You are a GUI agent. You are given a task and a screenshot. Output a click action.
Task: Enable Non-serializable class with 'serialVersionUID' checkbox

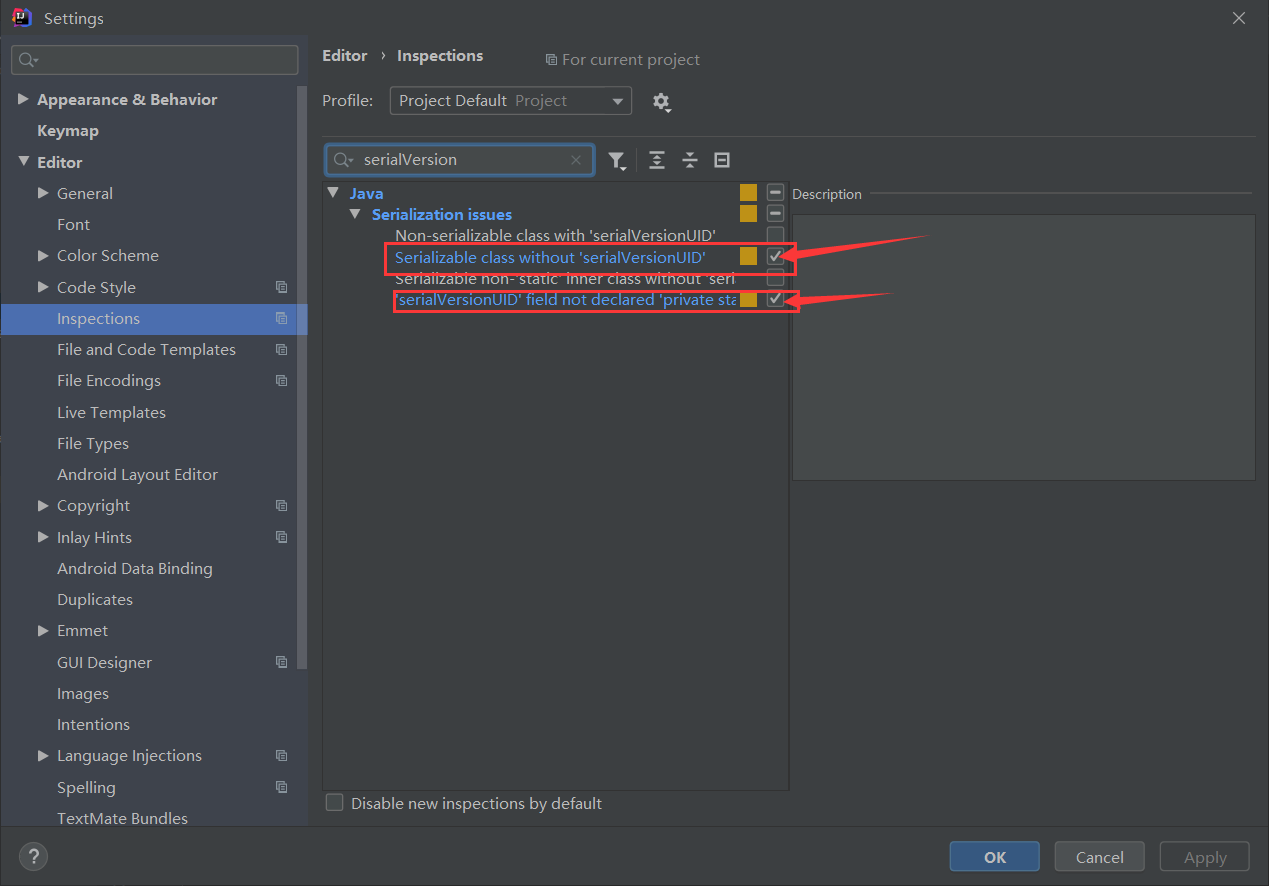point(775,235)
